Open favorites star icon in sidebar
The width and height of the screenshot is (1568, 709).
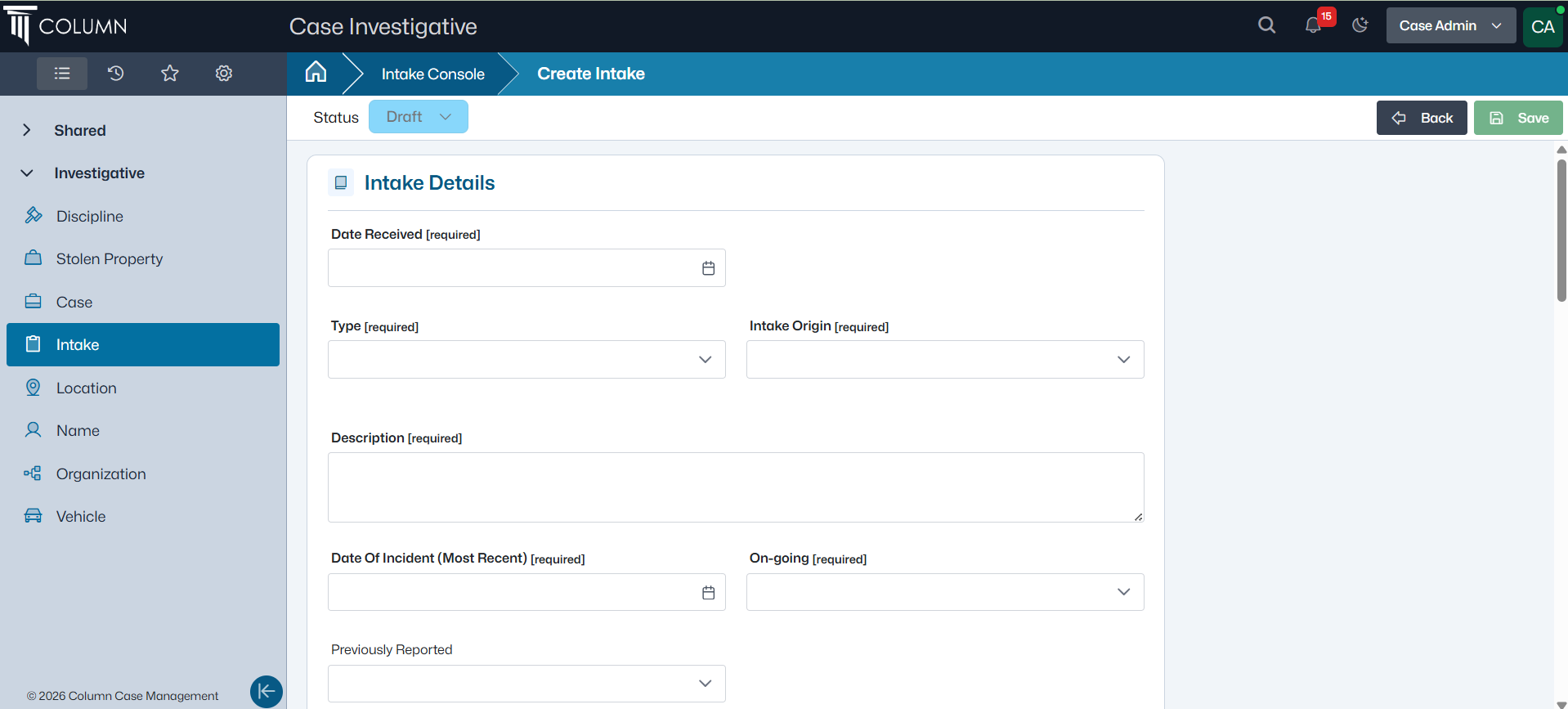(169, 74)
